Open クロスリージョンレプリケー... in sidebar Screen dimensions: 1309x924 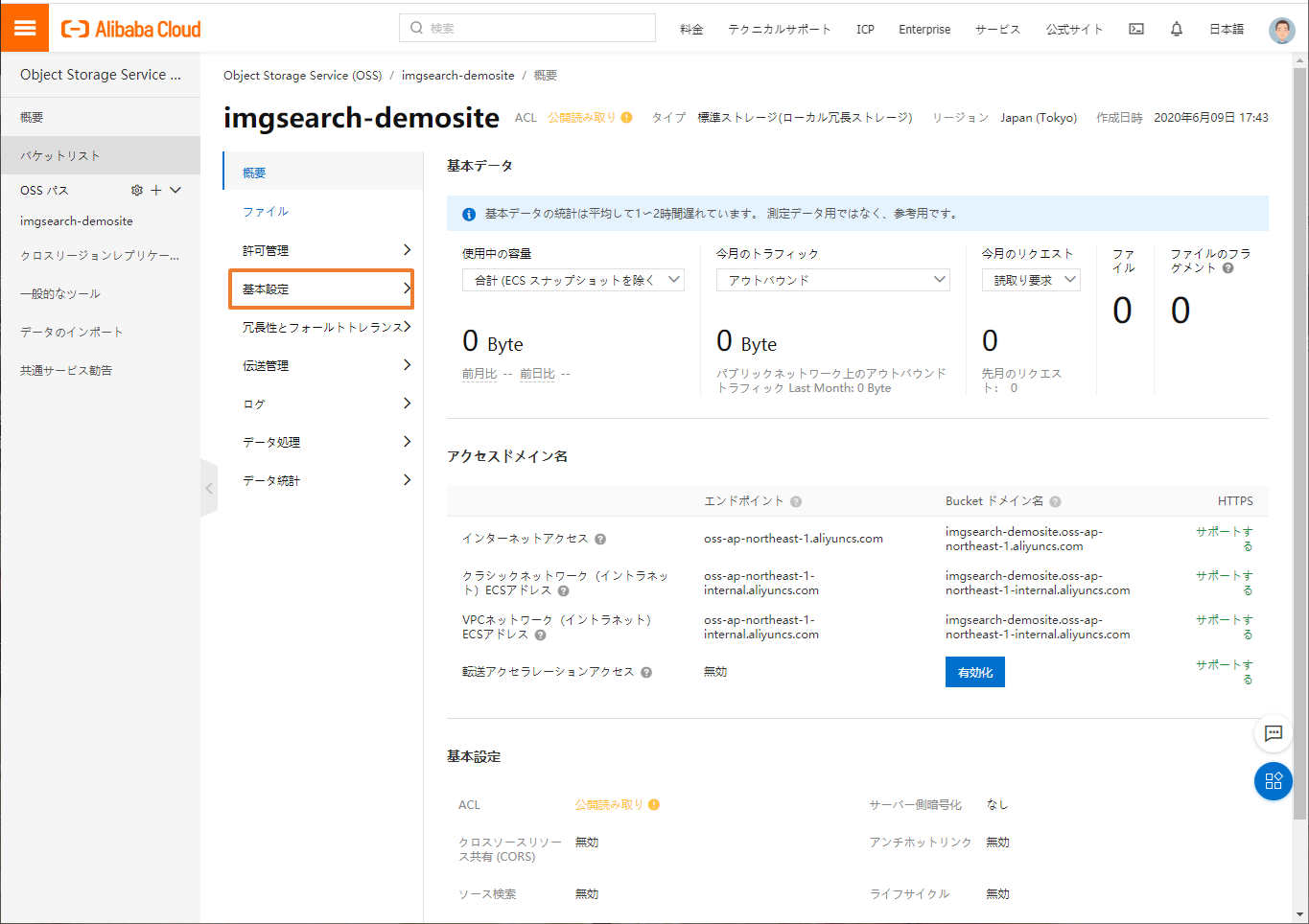coord(101,255)
